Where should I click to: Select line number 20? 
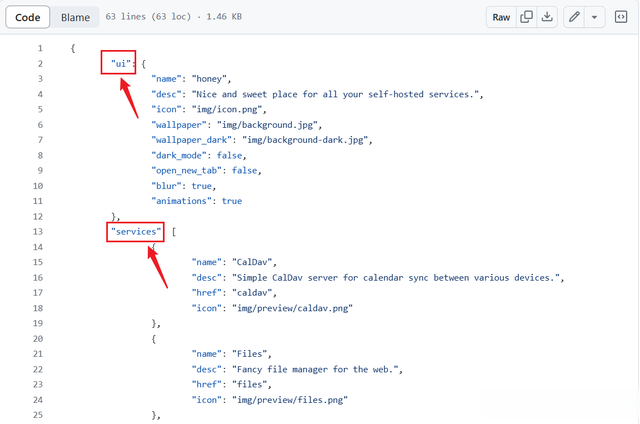pos(38,339)
